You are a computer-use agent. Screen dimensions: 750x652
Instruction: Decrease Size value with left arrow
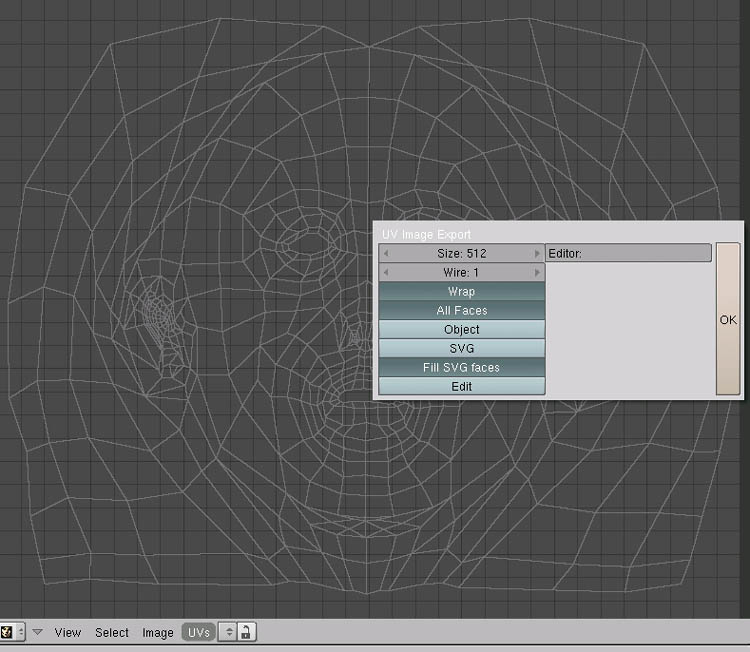[386, 254]
